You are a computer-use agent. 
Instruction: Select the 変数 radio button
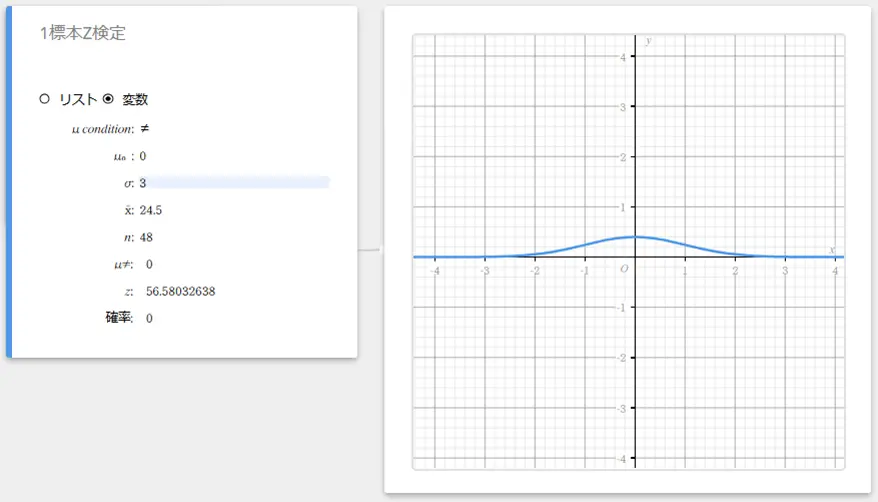point(109,99)
